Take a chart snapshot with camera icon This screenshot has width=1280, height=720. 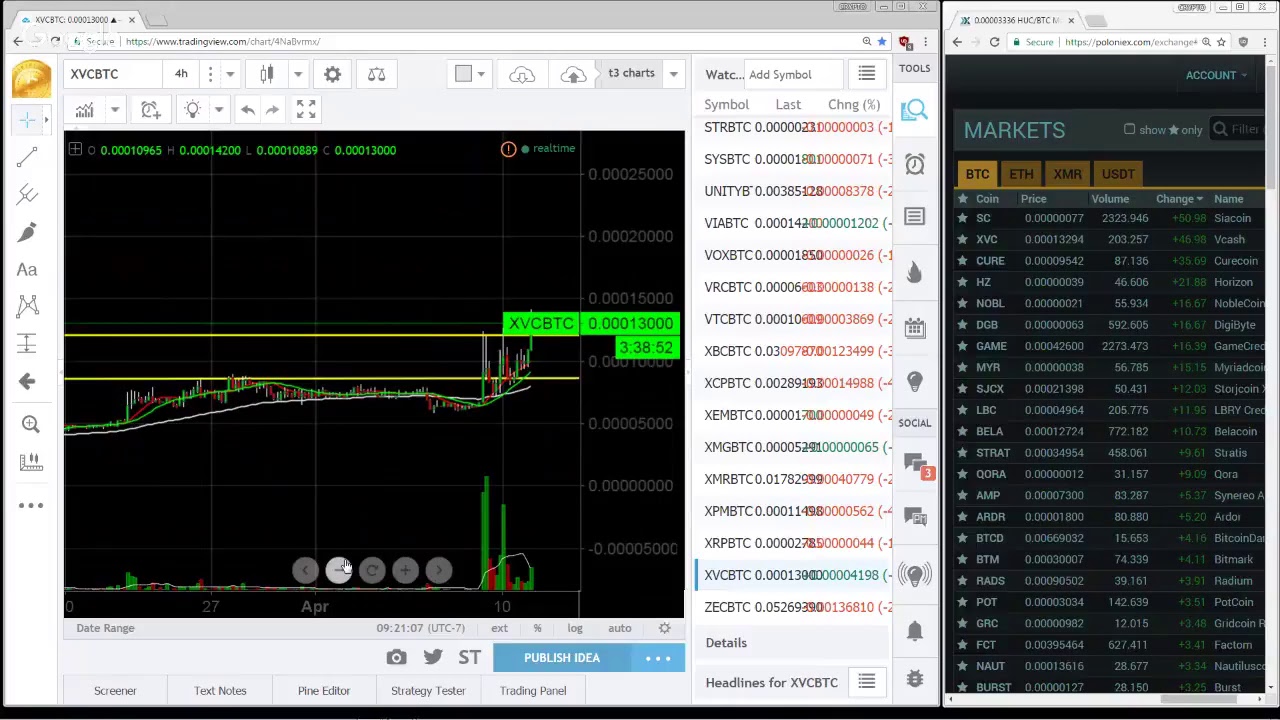[397, 657]
